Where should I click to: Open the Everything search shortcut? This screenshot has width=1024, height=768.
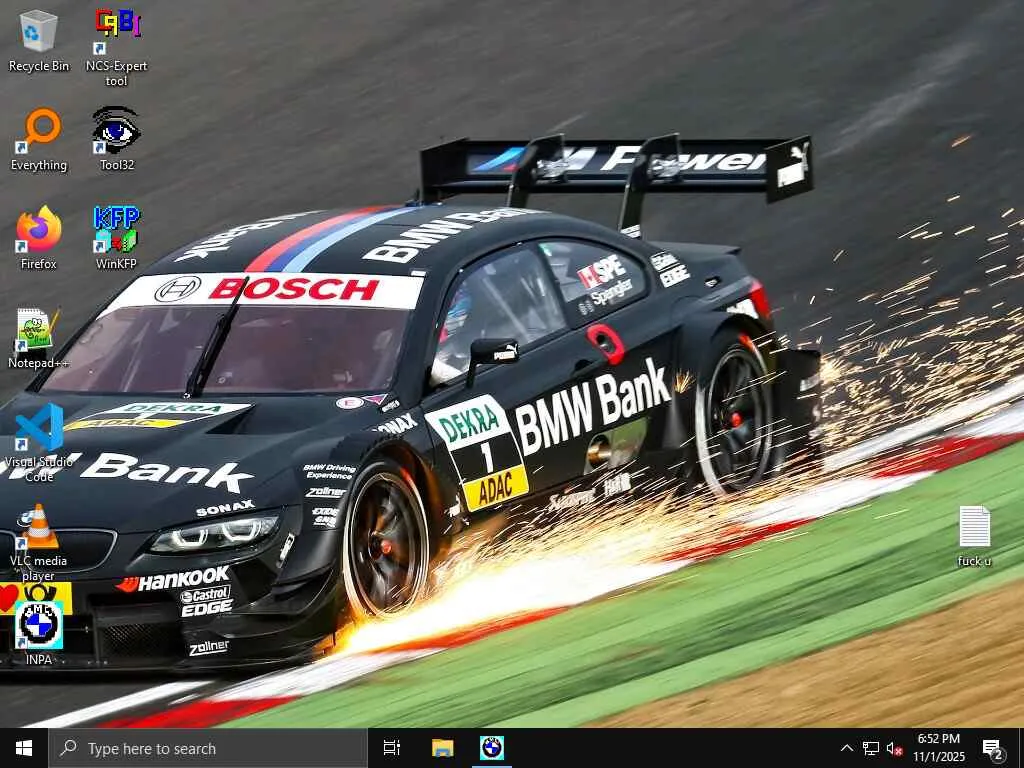(x=39, y=140)
